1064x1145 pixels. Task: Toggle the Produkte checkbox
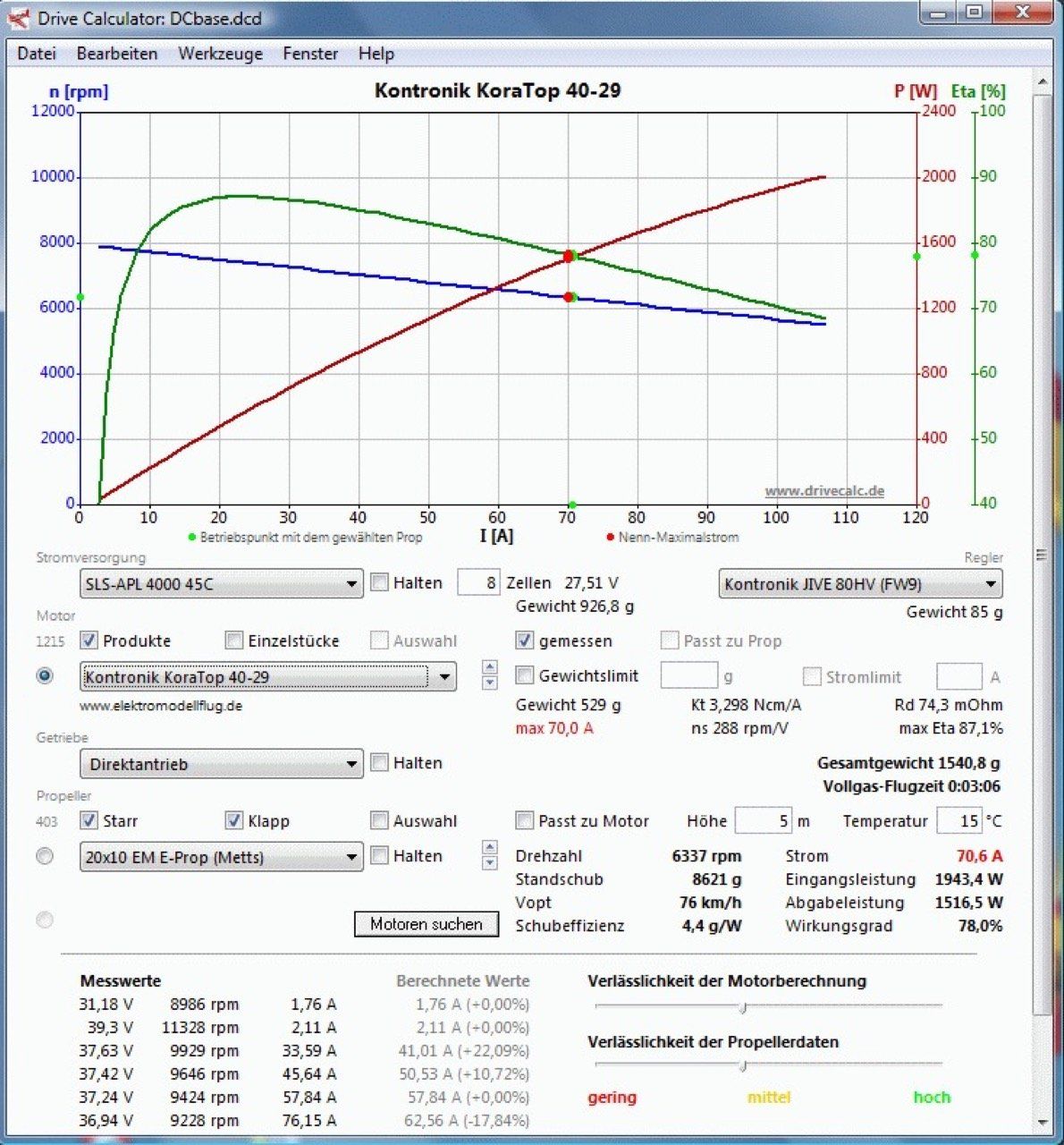click(x=89, y=640)
